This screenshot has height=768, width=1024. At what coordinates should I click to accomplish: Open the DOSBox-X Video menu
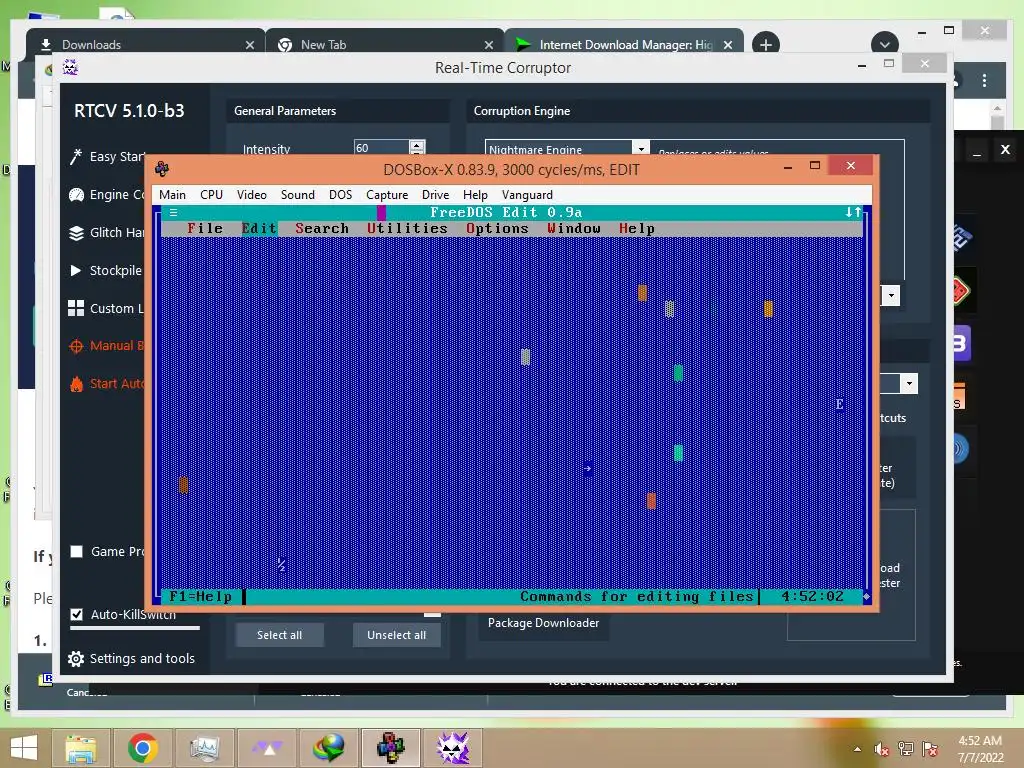click(x=251, y=195)
